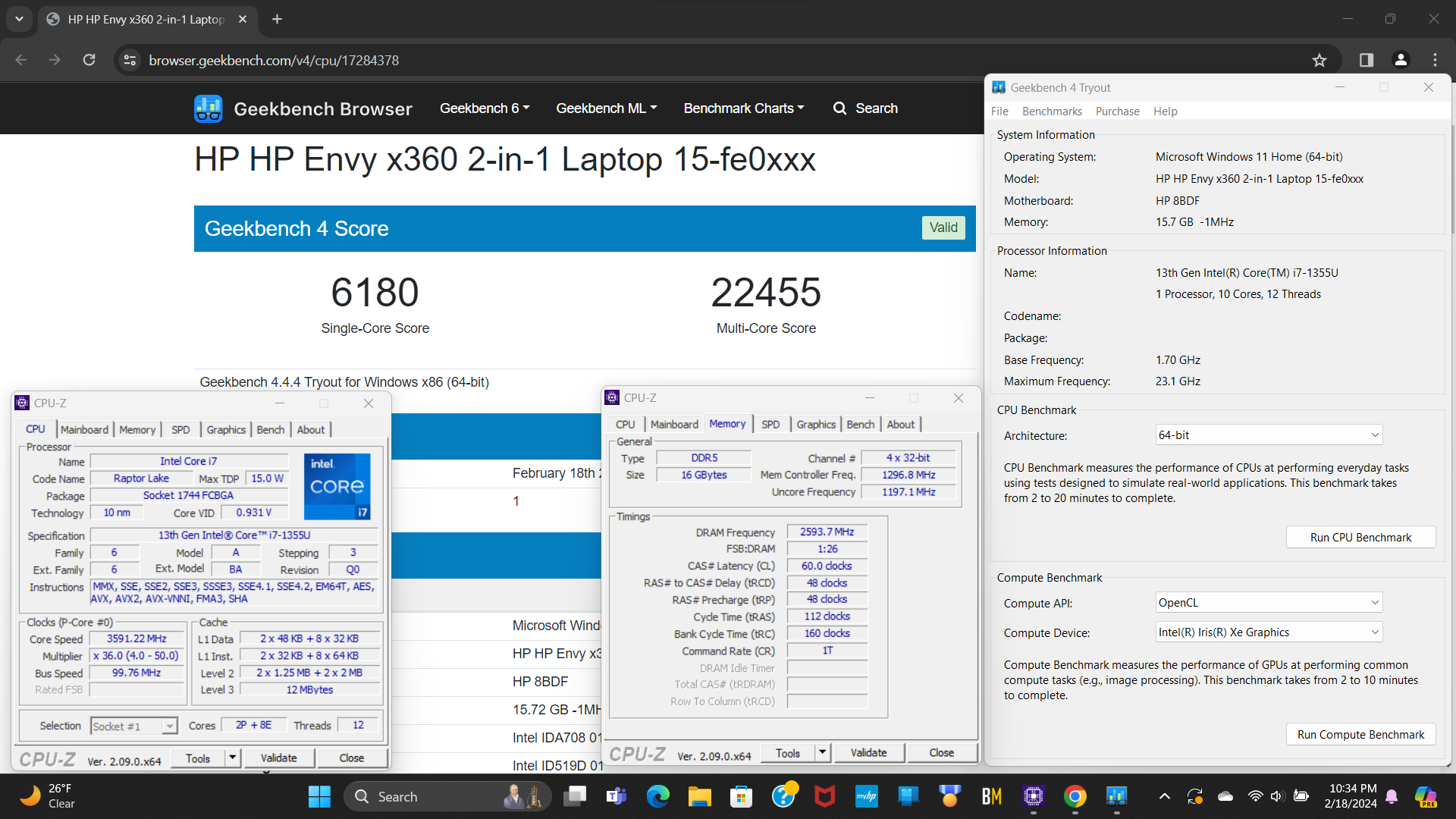Screen dimensions: 1456x819
Task: Open a new browser tab
Action: [277, 19]
